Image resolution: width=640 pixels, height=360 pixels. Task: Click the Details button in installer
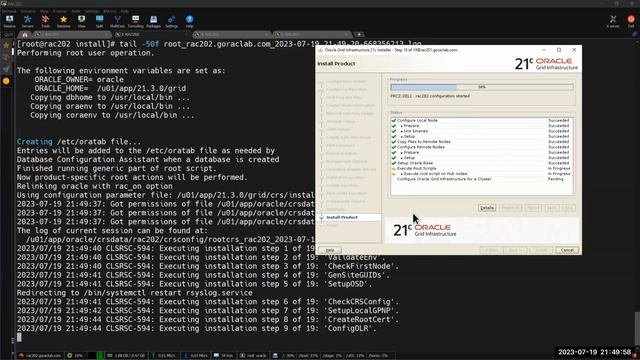coord(487,208)
